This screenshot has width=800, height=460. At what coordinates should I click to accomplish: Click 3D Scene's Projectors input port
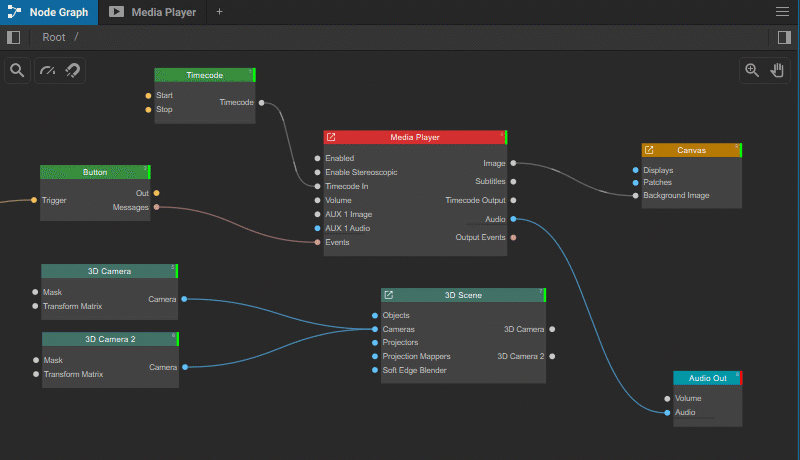[375, 343]
